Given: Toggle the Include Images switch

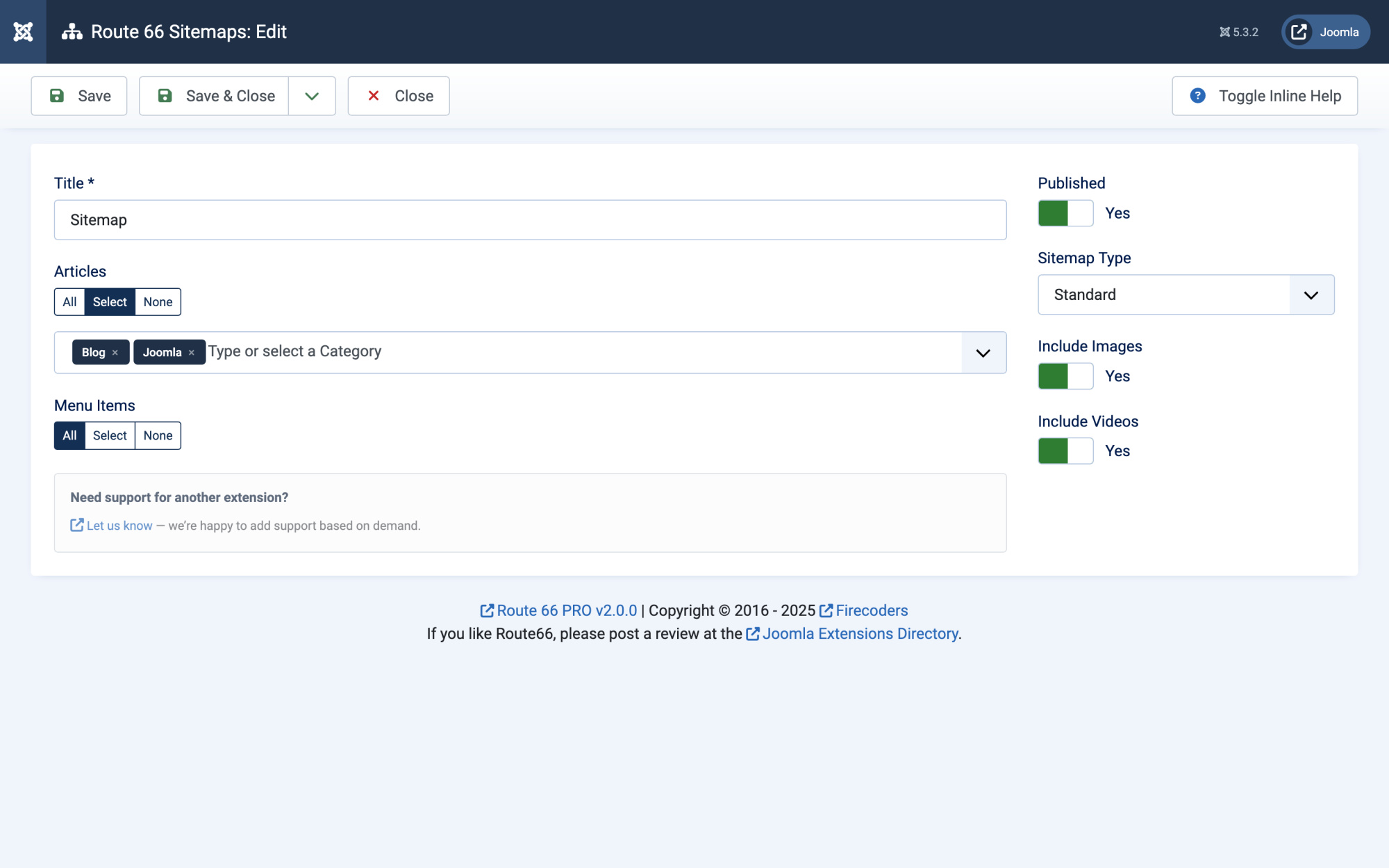Looking at the screenshot, I should (1065, 376).
